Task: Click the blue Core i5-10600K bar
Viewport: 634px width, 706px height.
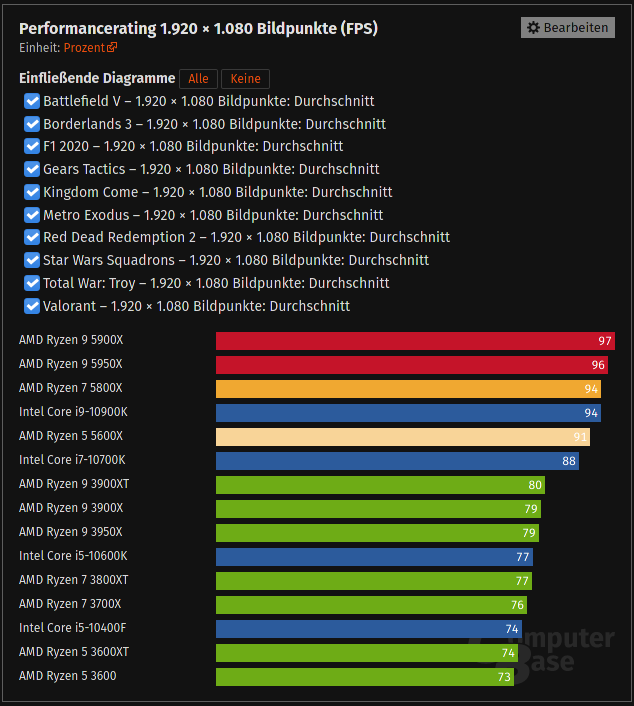Action: (x=374, y=557)
